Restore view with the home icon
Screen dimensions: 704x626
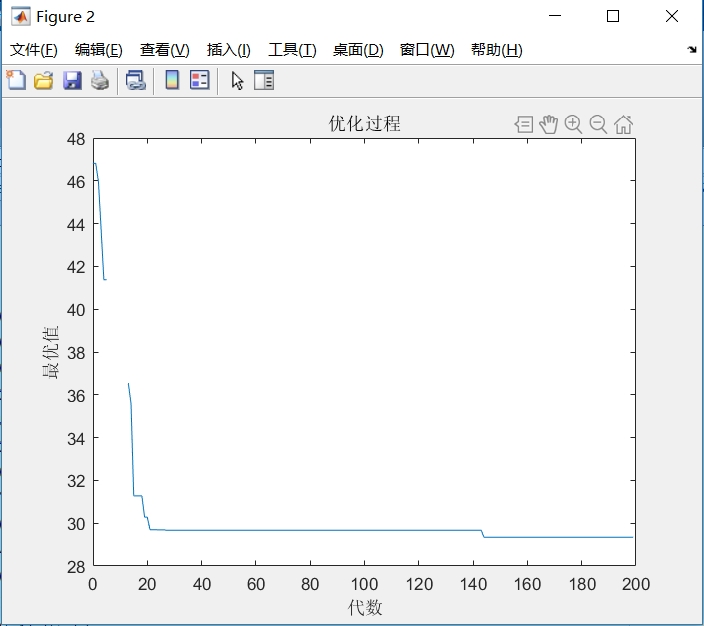click(624, 124)
